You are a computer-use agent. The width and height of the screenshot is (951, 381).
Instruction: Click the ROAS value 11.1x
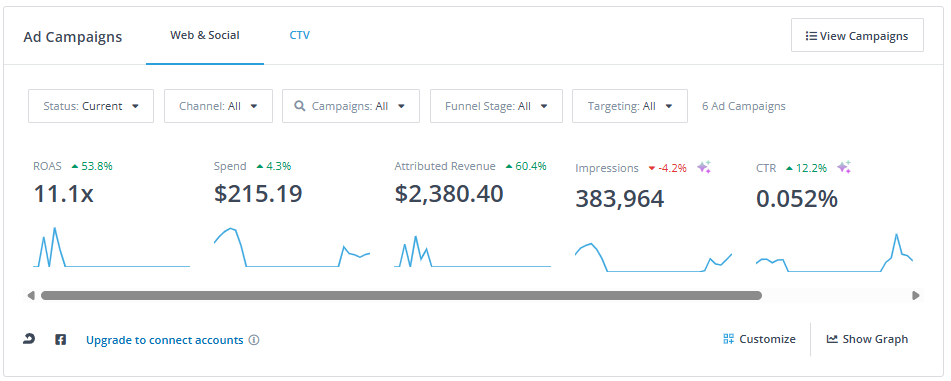point(63,194)
